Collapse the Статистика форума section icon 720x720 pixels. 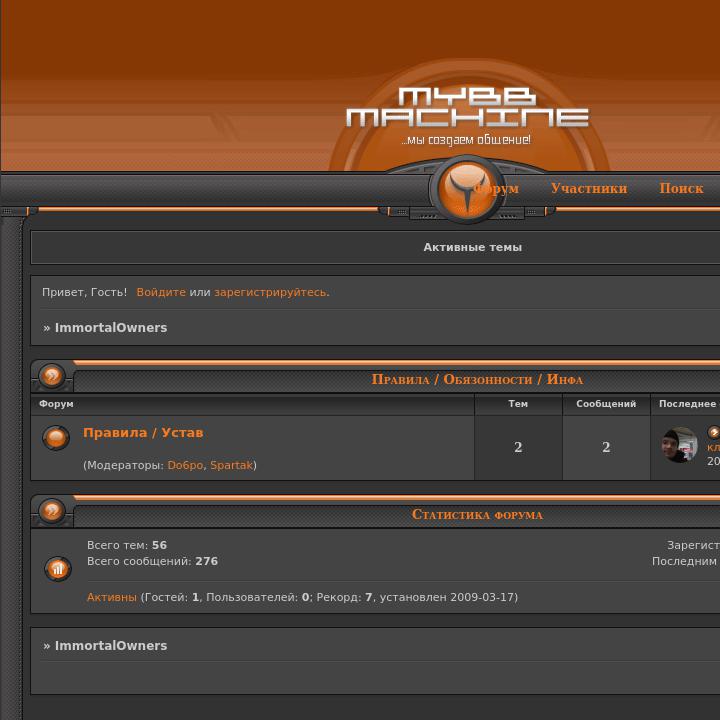(x=52, y=511)
